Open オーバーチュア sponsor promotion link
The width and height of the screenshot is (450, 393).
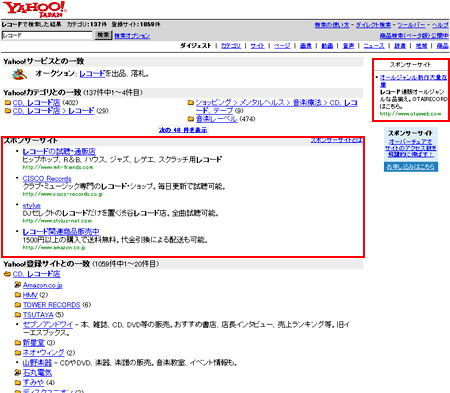[x=411, y=148]
